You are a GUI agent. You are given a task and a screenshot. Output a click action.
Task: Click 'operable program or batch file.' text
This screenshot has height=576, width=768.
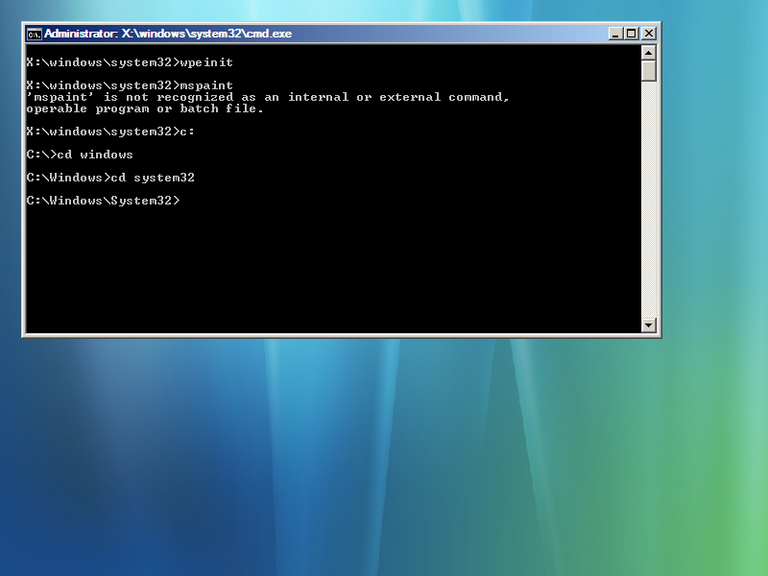[145, 109]
